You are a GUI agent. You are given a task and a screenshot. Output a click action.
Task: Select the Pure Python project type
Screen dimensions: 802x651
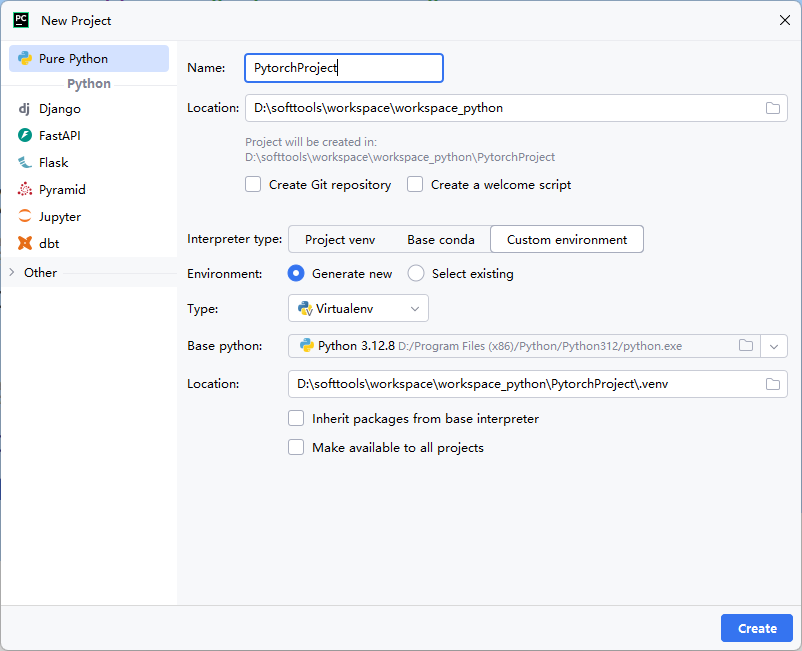(x=89, y=59)
